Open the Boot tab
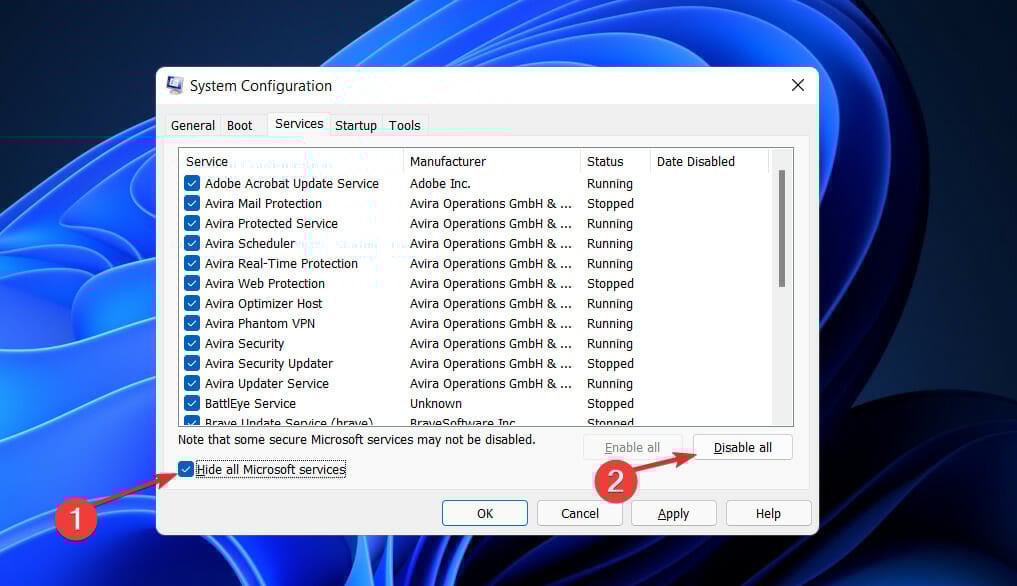The image size is (1017, 586). click(x=239, y=125)
